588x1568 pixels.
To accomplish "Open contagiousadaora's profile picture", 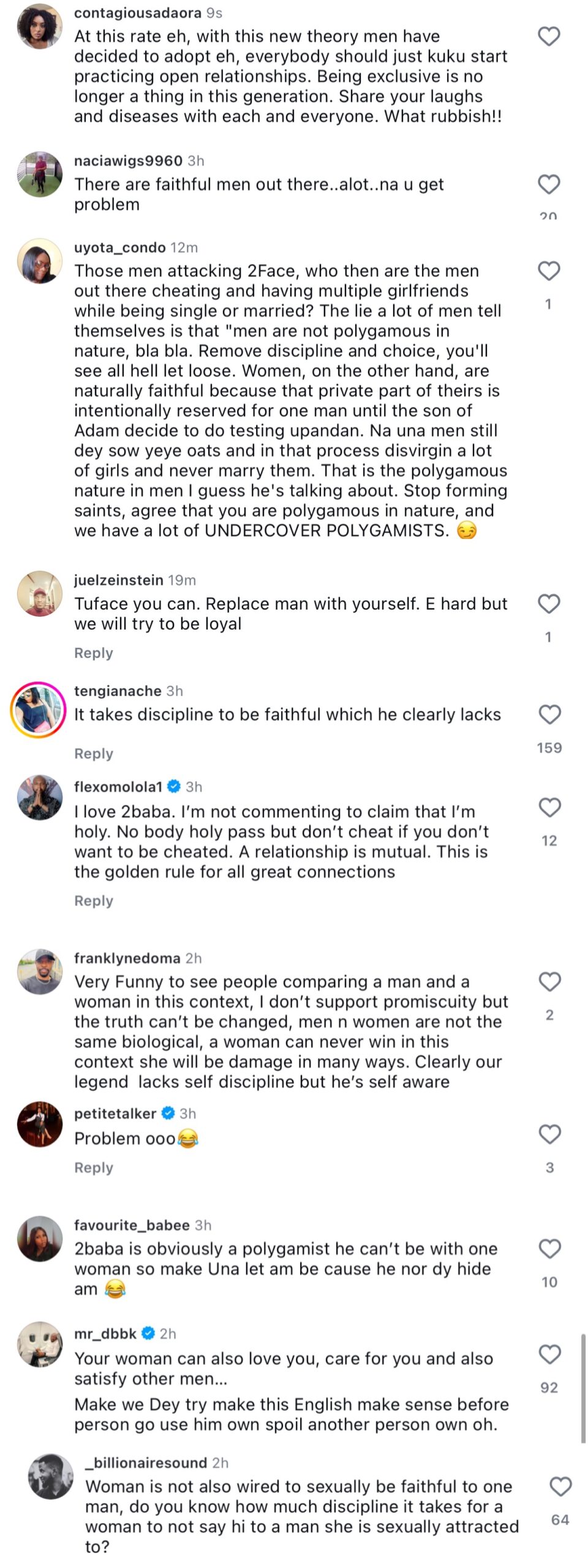I will click(x=40, y=26).
